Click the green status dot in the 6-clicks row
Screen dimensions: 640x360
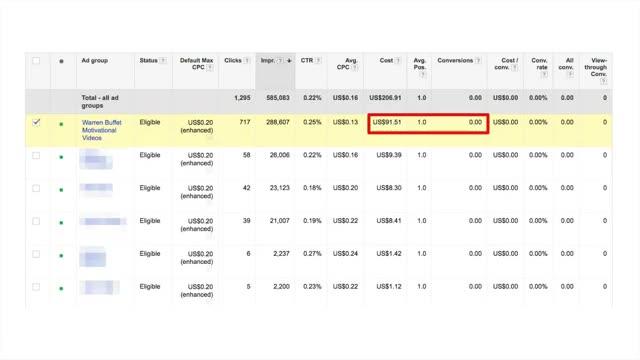click(61, 256)
